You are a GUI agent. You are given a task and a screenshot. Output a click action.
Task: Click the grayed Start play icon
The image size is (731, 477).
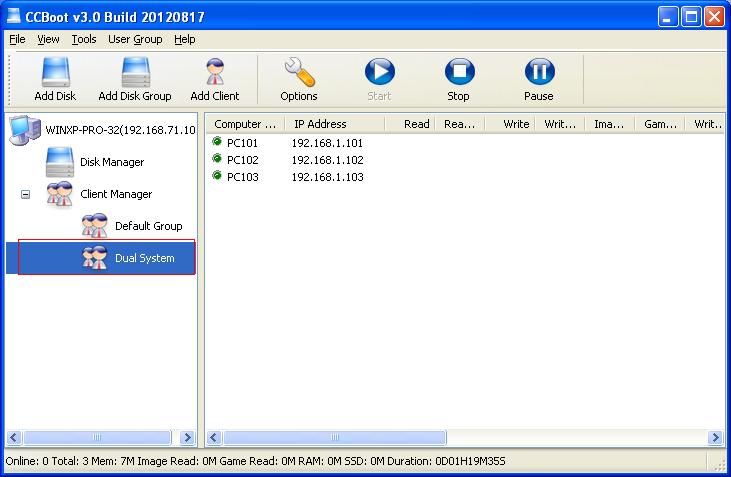click(x=379, y=72)
